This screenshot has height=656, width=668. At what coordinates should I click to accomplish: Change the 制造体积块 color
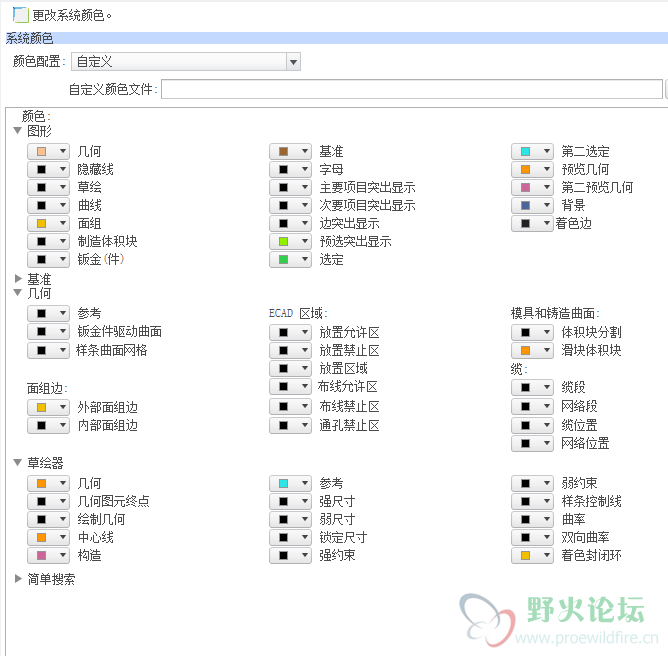49,242
